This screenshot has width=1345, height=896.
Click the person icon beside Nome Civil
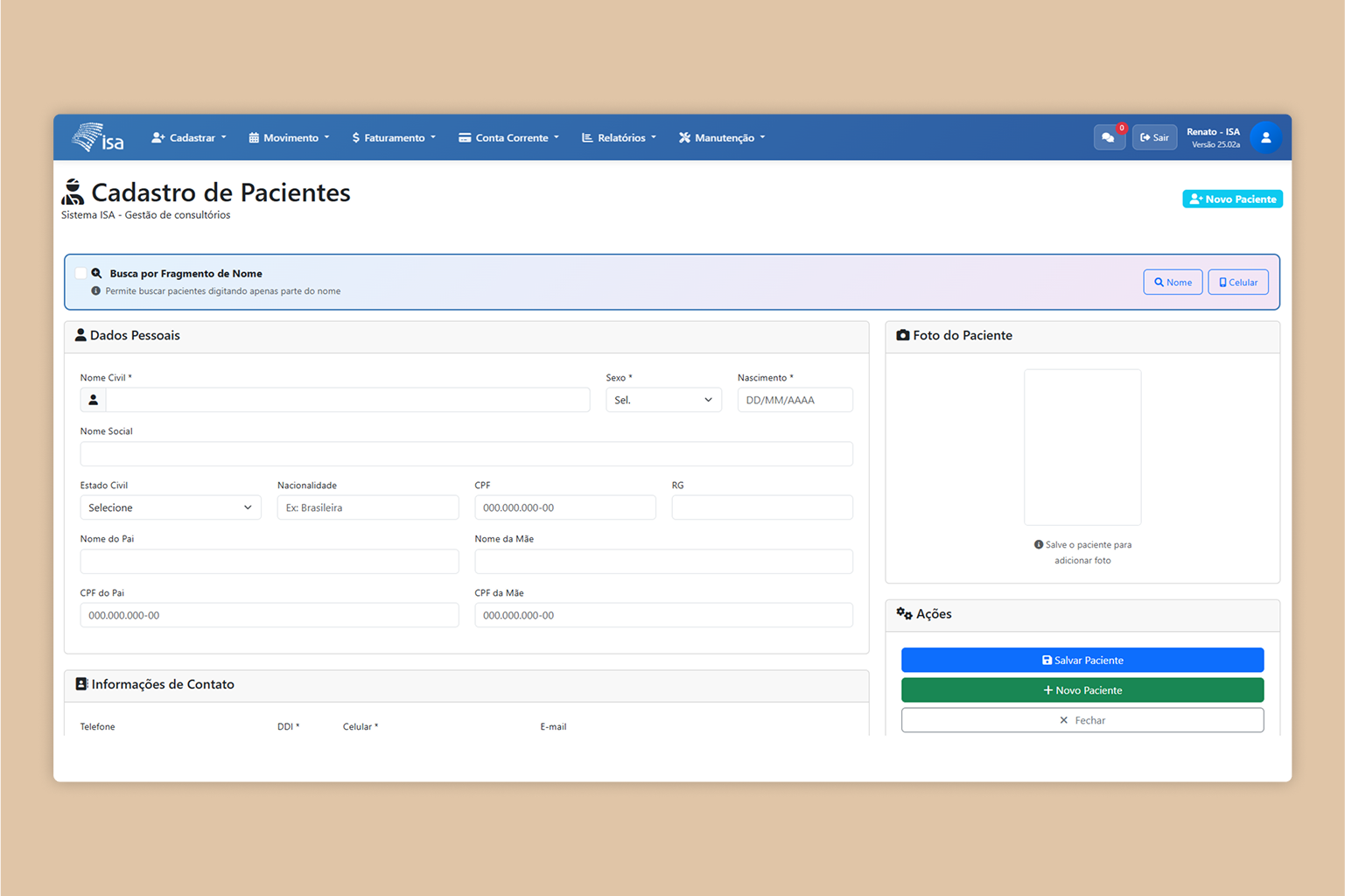coord(94,400)
